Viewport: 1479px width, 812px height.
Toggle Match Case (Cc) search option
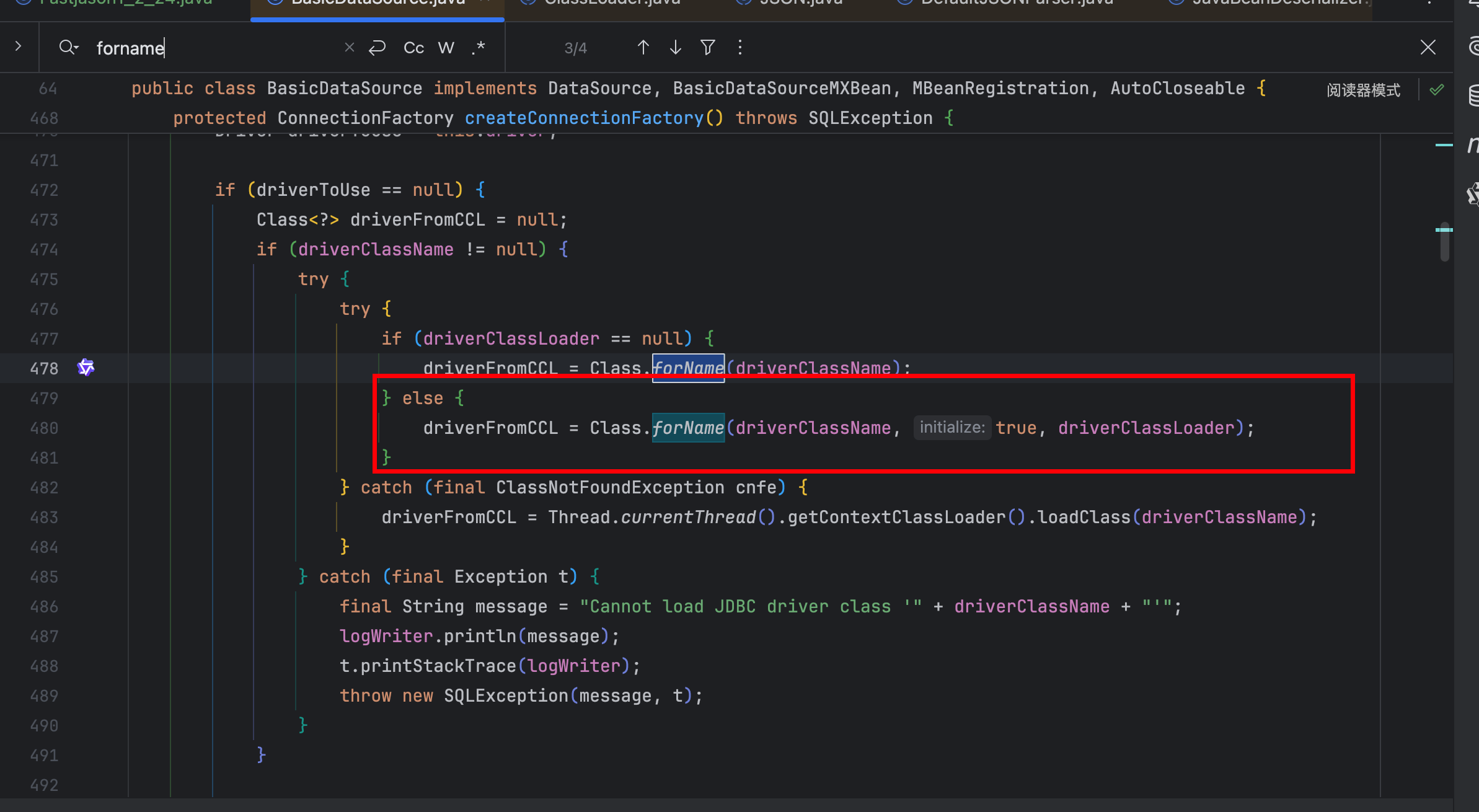(x=413, y=48)
